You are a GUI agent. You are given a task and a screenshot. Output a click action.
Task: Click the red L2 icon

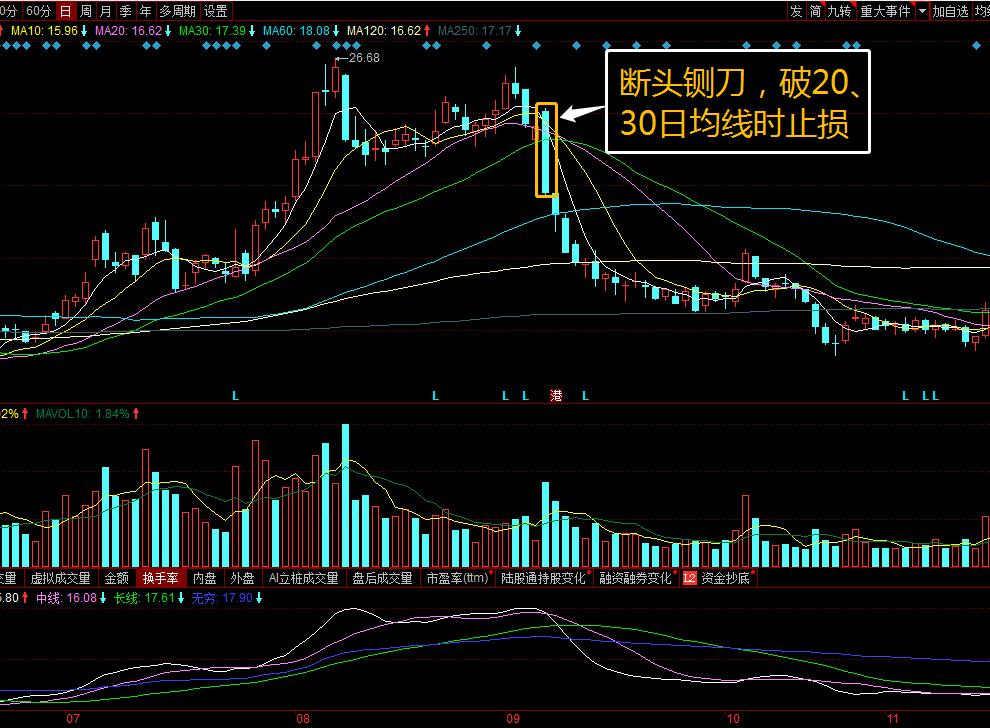[x=689, y=578]
